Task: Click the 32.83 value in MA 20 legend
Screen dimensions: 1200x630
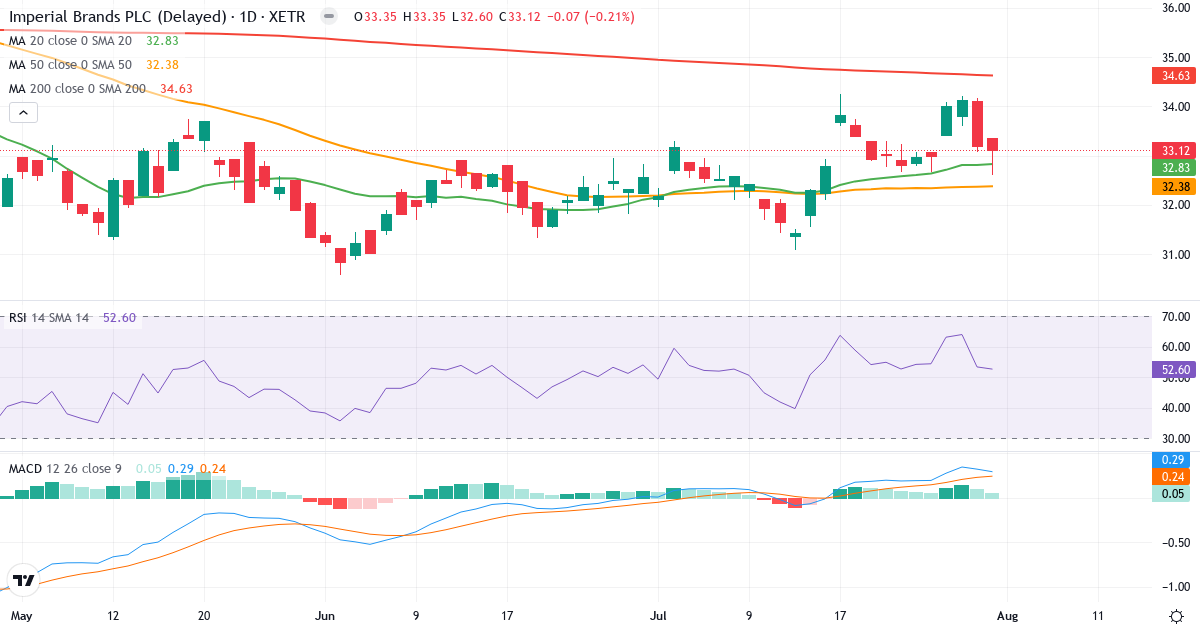Action: click(x=163, y=41)
